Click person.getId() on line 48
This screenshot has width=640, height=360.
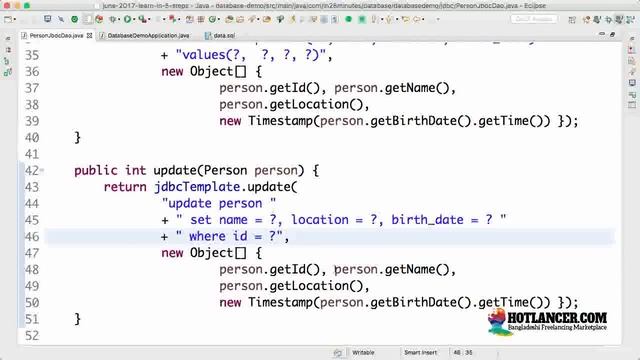pos(269,269)
